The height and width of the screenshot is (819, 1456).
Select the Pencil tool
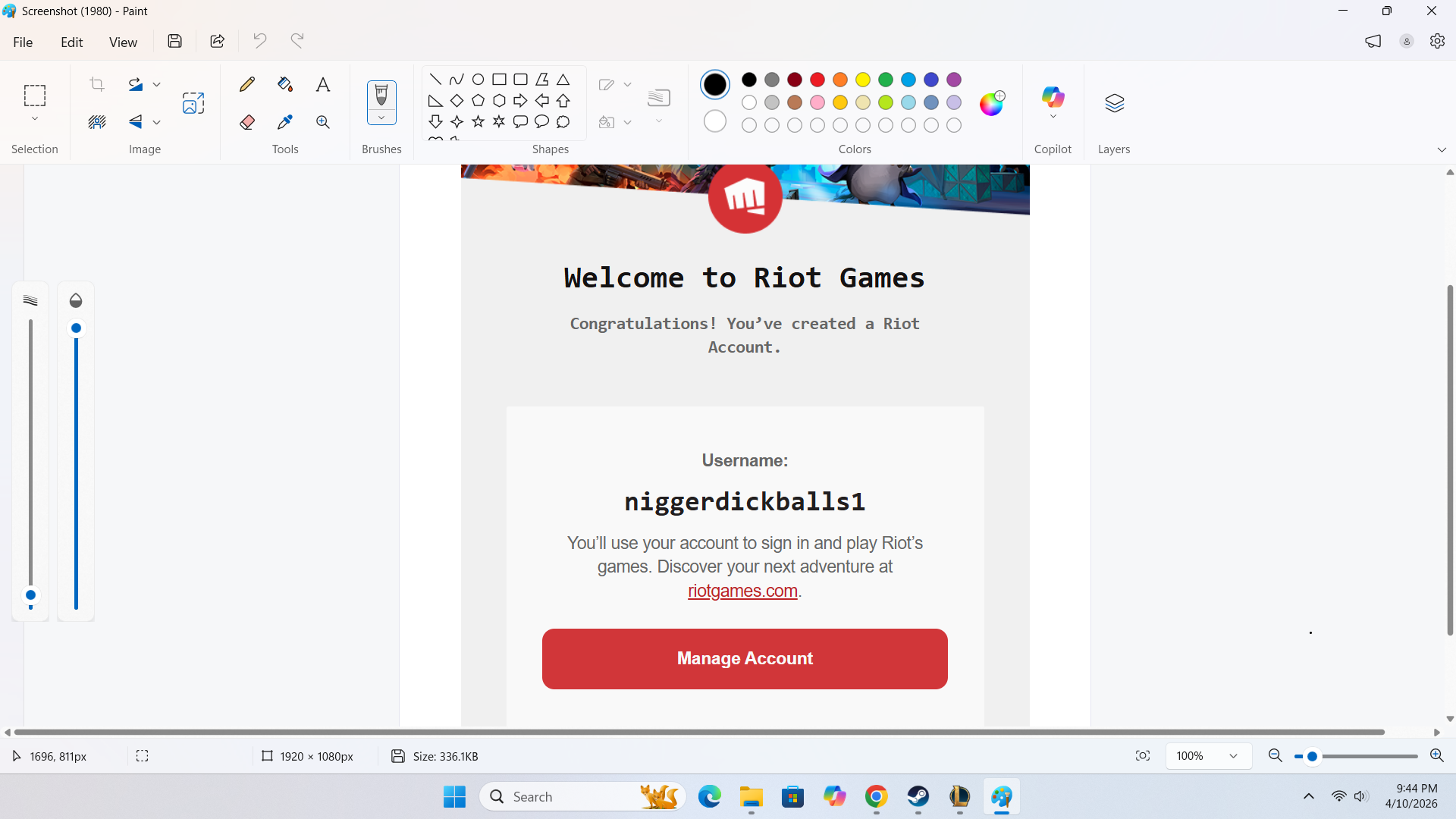point(247,84)
